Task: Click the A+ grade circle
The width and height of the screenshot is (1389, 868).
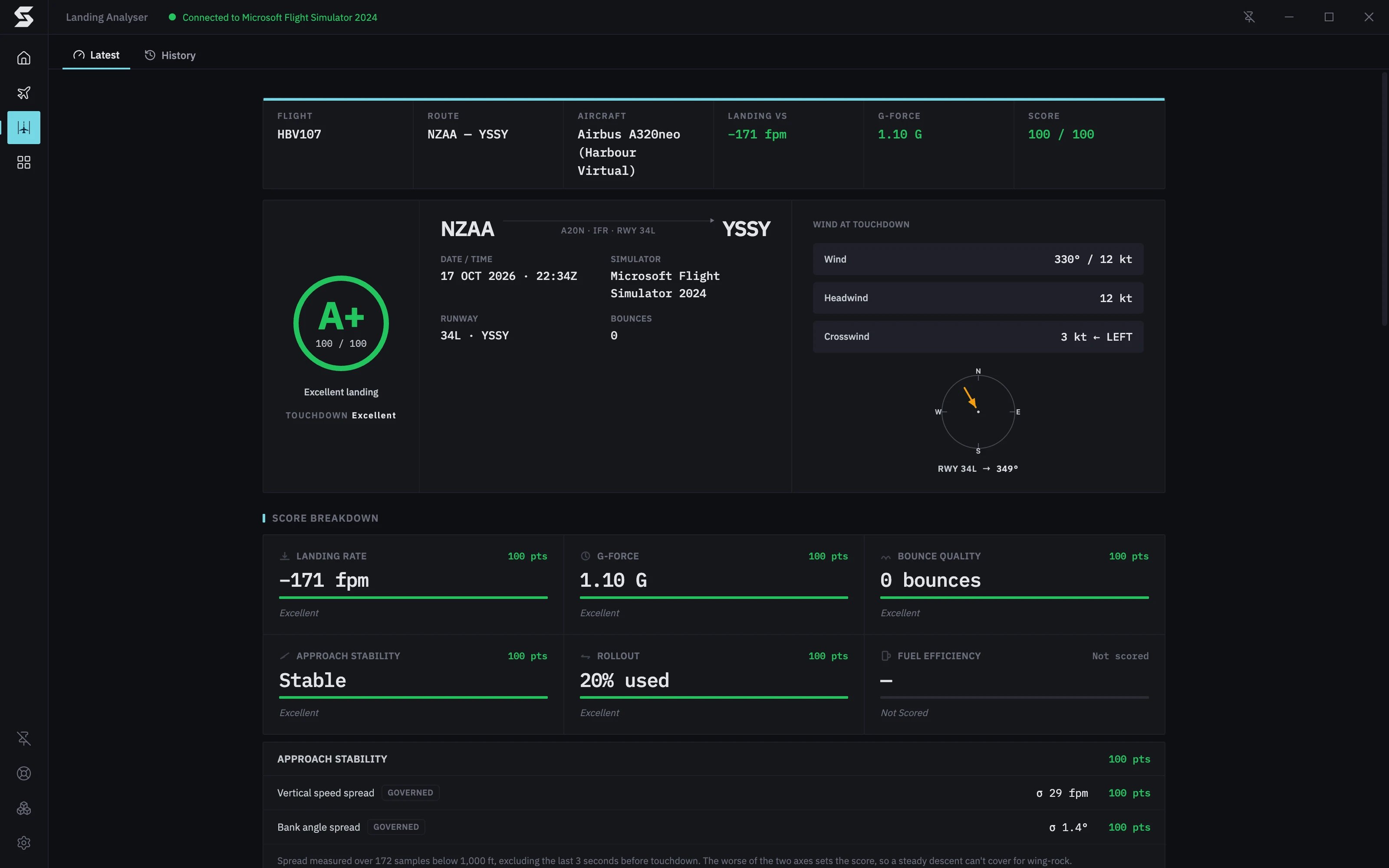Action: 341,323
